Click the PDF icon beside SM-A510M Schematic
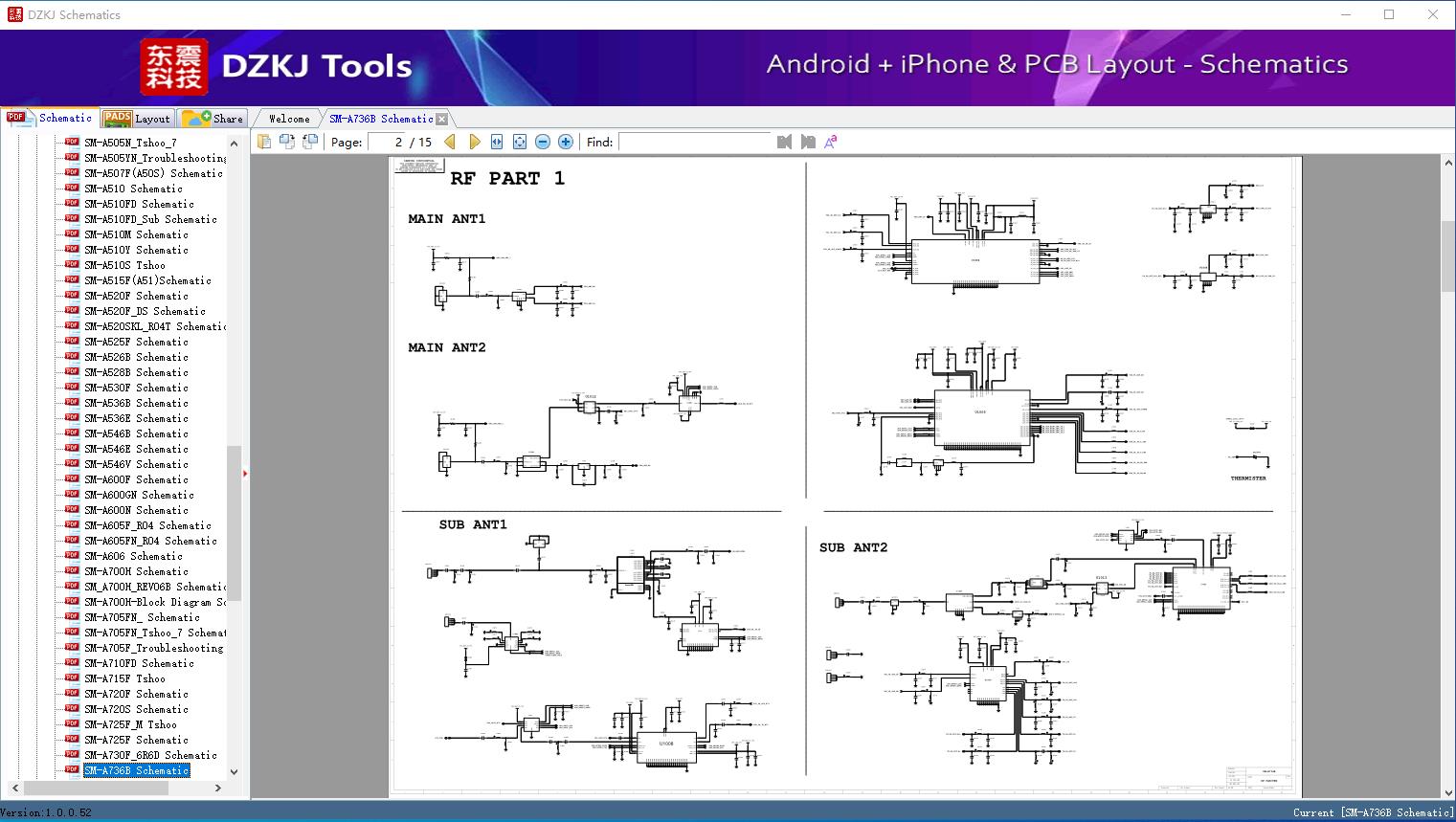1456x822 pixels. (72, 234)
